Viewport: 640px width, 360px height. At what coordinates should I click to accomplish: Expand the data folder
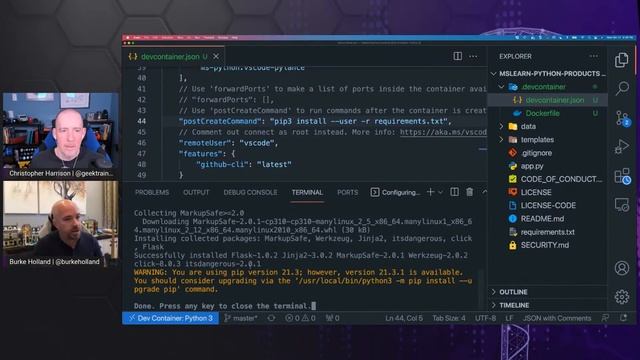pyautogui.click(x=548, y=127)
